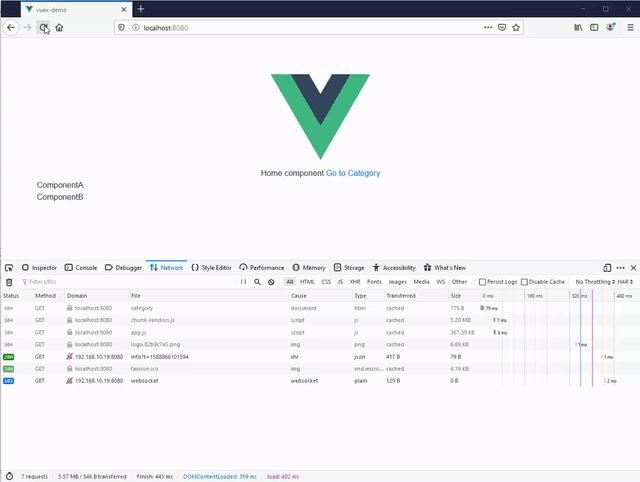Switch to the Style Editor tab
The image size is (640, 482).
[x=211, y=268]
